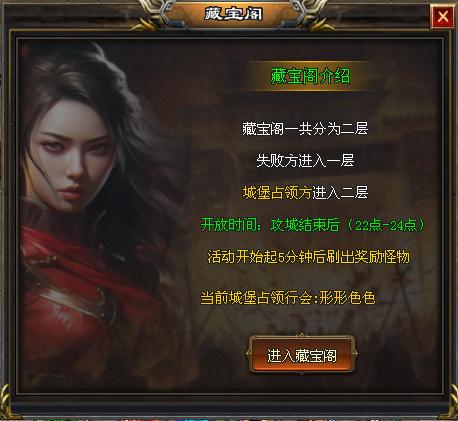Click the 当前城堡占领行会 label

click(x=256, y=298)
